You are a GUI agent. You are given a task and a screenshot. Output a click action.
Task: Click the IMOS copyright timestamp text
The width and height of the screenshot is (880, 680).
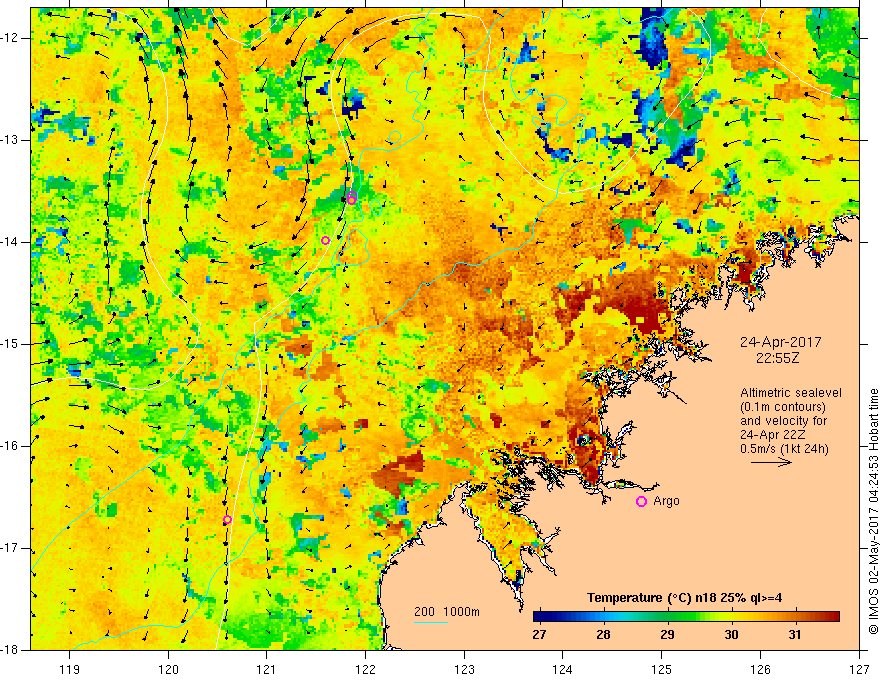click(873, 511)
